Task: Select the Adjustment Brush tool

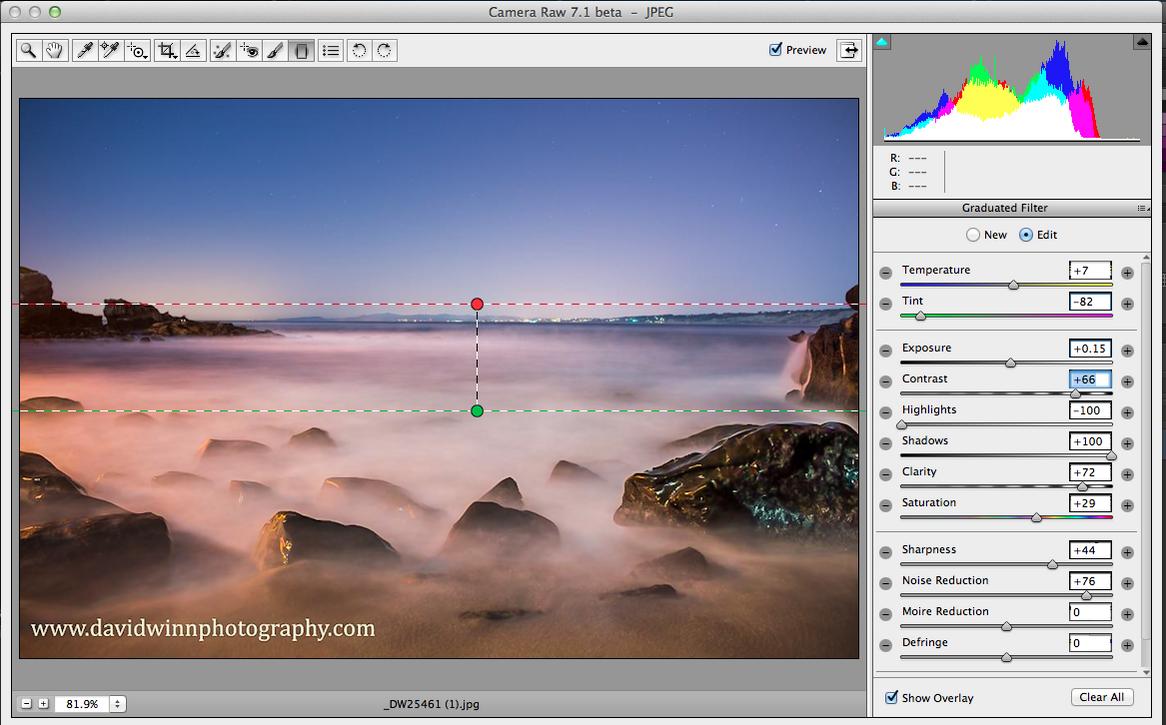Action: pyautogui.click(x=275, y=50)
